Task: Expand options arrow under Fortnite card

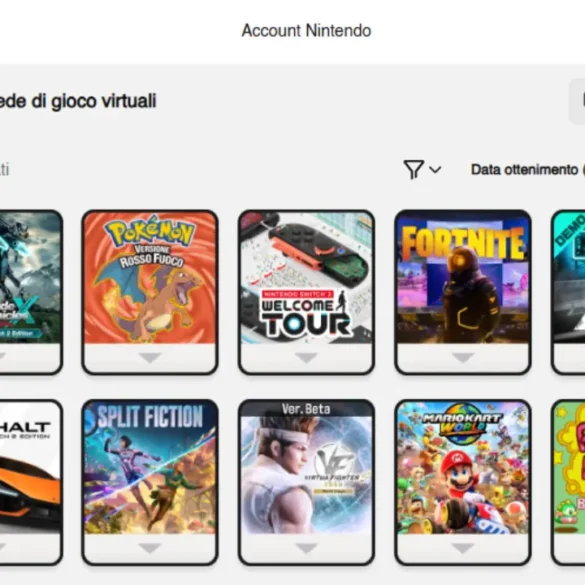Action: [x=463, y=358]
